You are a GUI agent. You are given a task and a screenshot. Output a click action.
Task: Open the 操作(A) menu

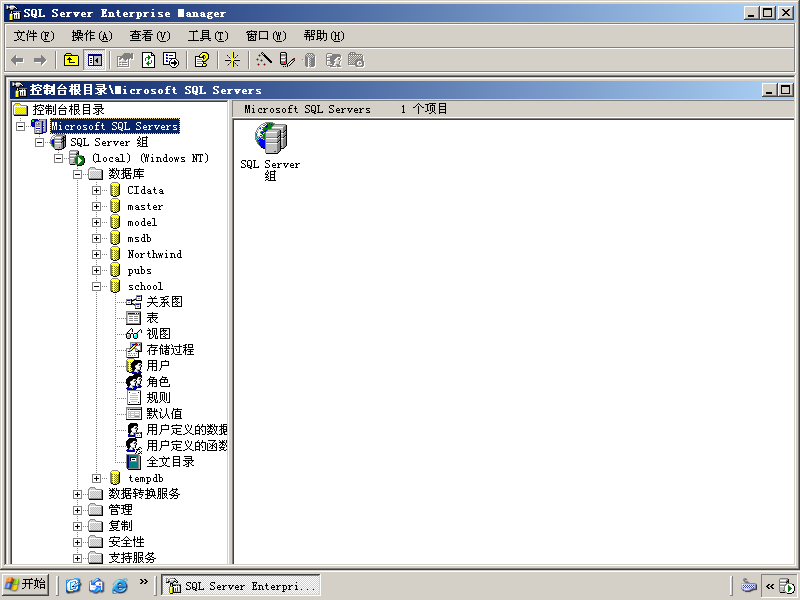92,36
